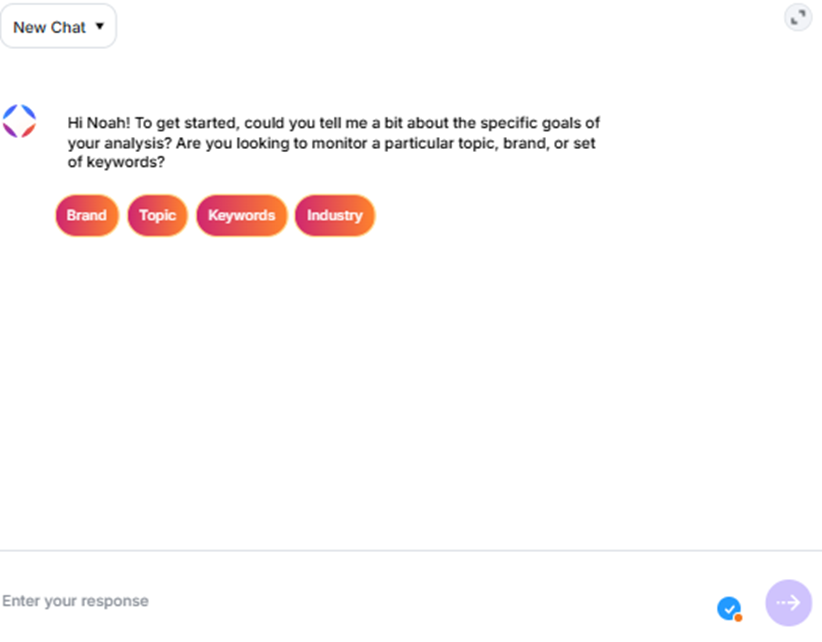Choose the Topic suggestion chip
822x642 pixels.
click(157, 215)
